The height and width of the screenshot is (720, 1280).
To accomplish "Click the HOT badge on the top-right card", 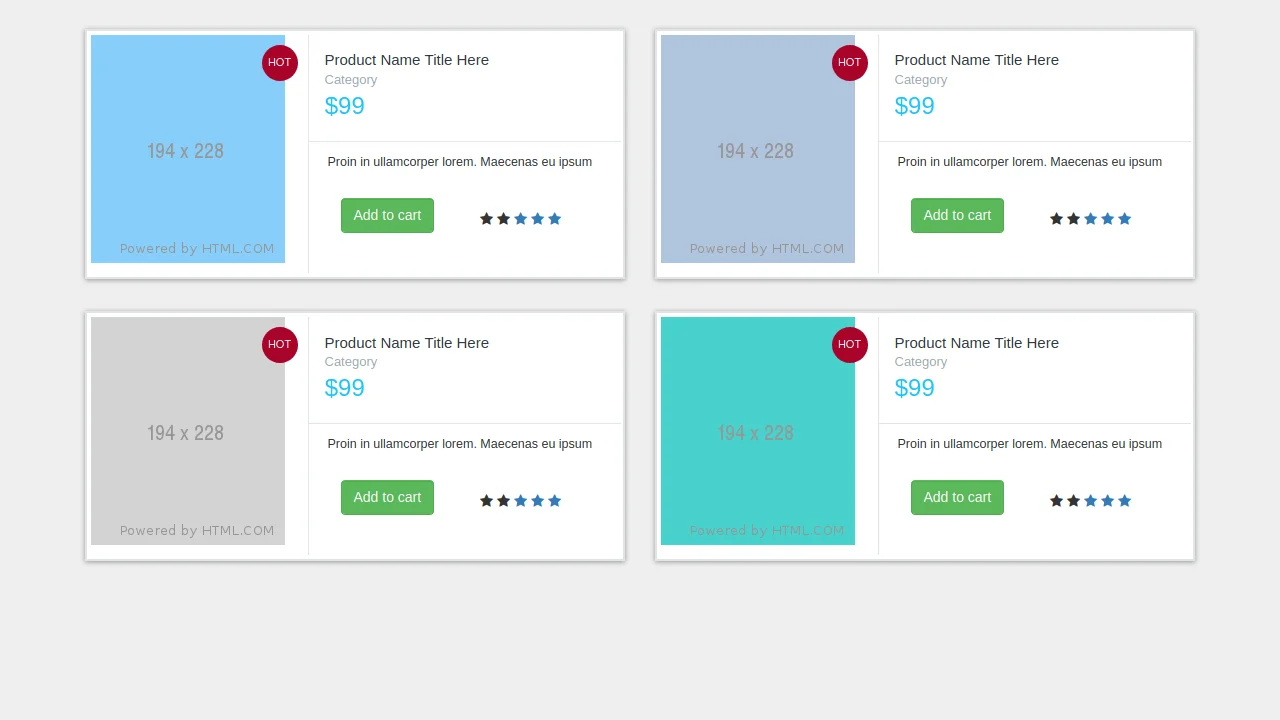I will 849,63.
